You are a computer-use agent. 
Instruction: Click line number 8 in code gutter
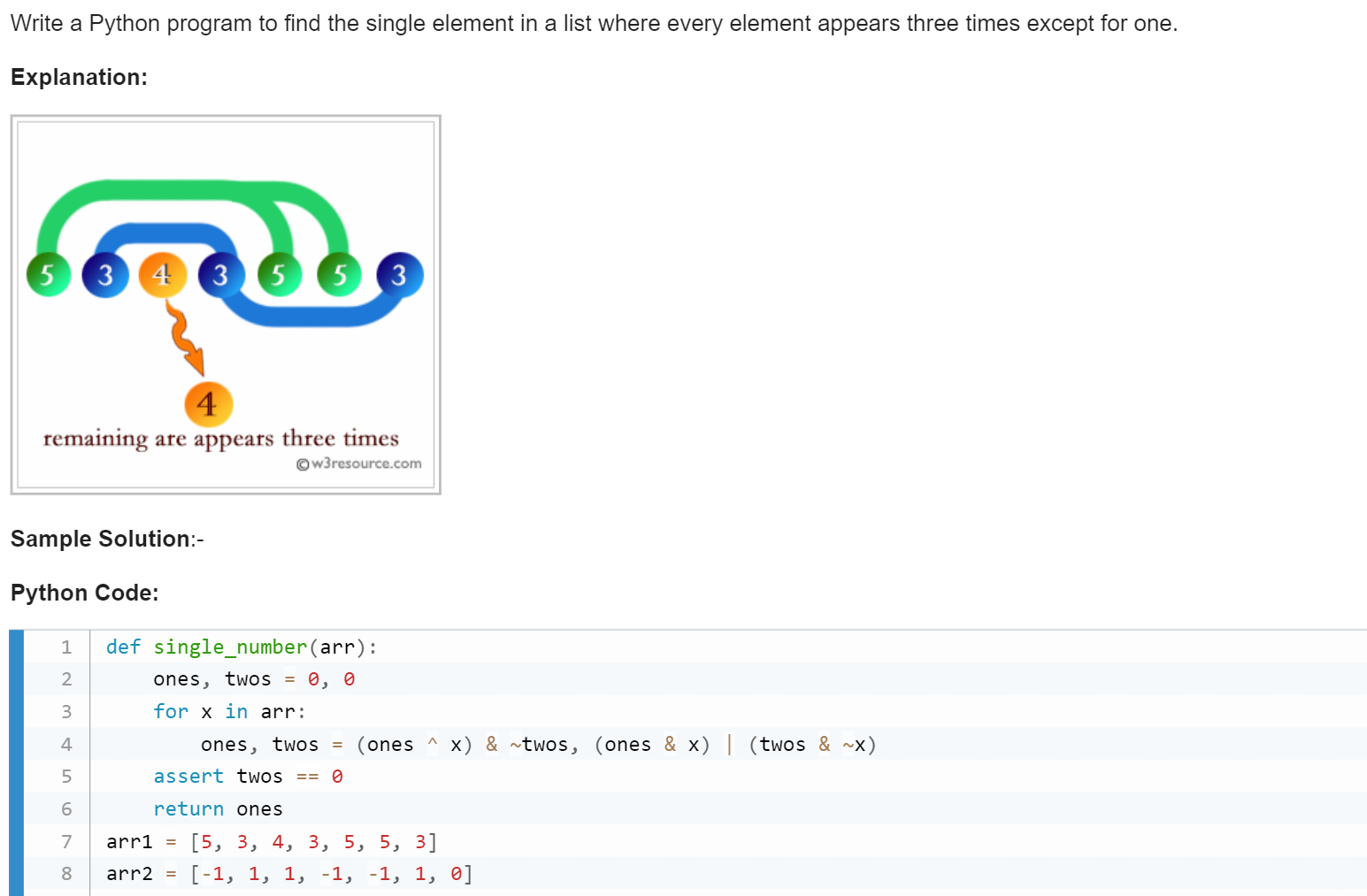pyautogui.click(x=66, y=874)
